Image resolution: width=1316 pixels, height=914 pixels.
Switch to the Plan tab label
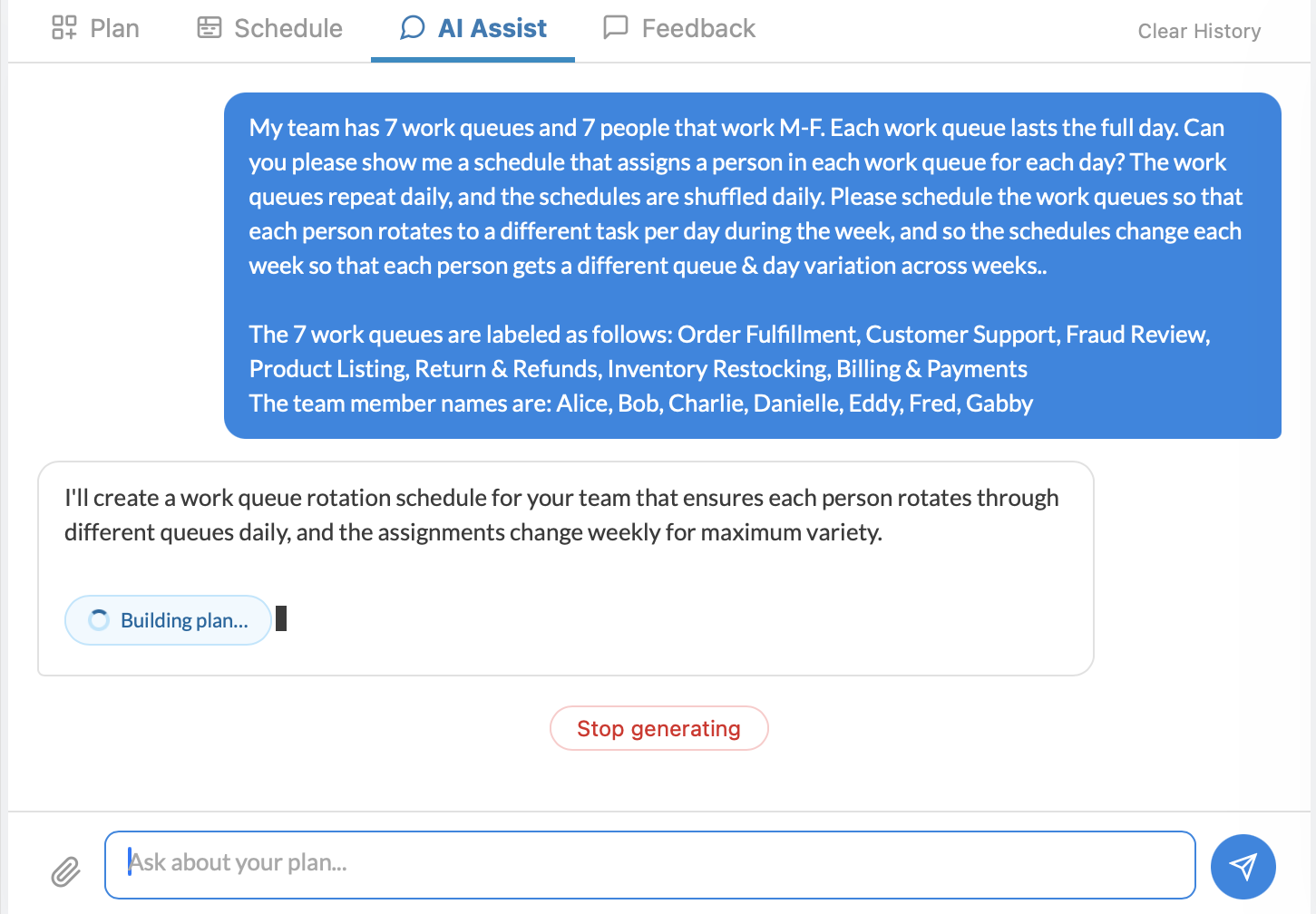coord(115,29)
